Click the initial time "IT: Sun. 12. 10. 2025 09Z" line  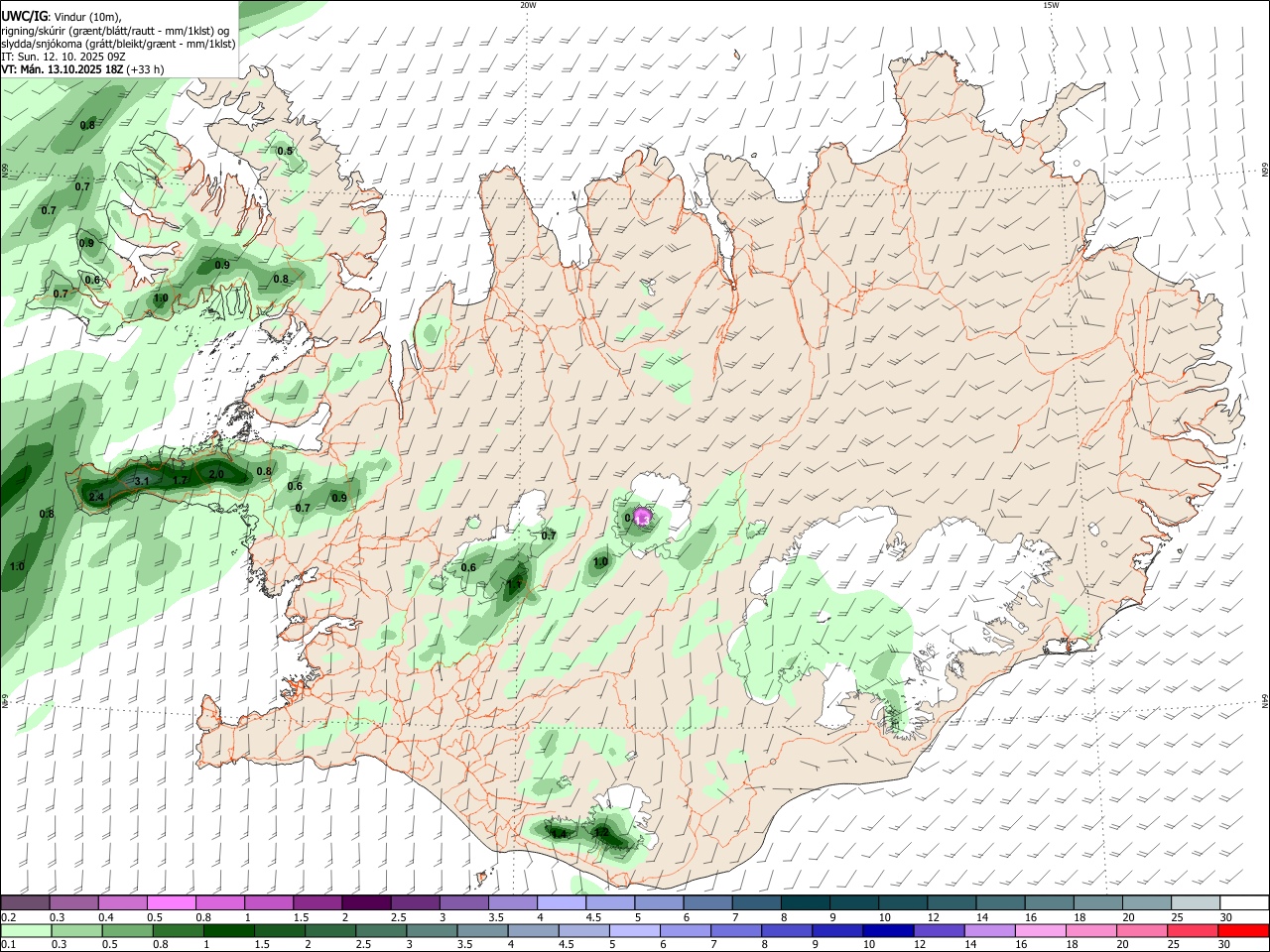63,57
